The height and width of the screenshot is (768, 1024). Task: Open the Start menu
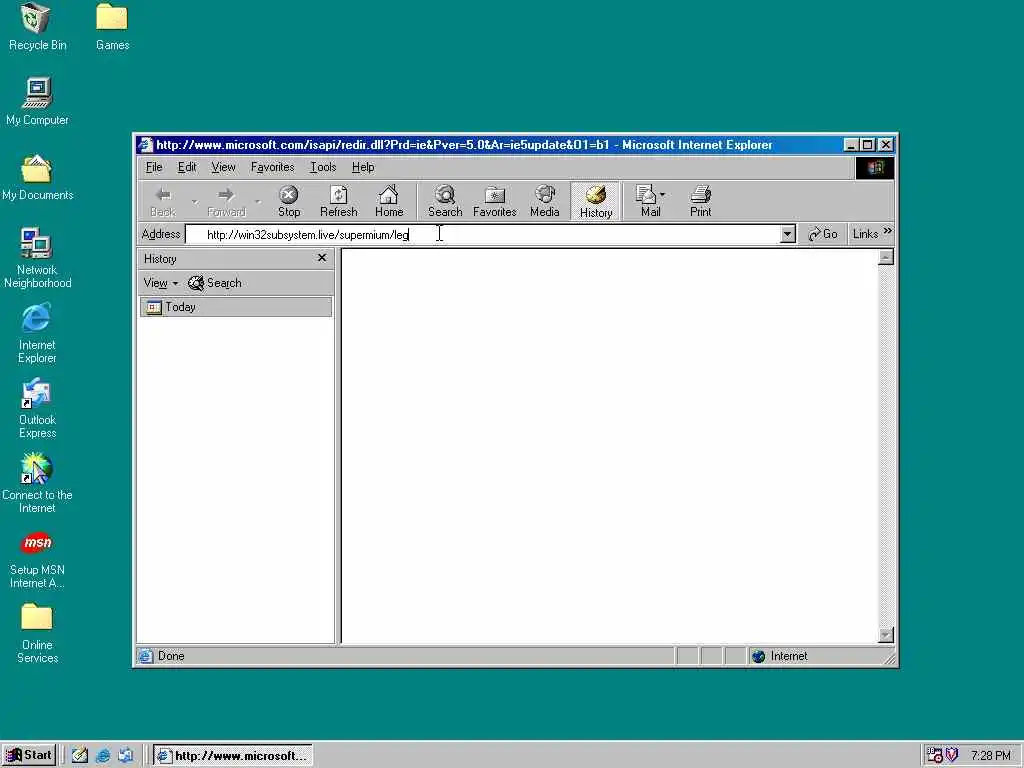click(29, 755)
